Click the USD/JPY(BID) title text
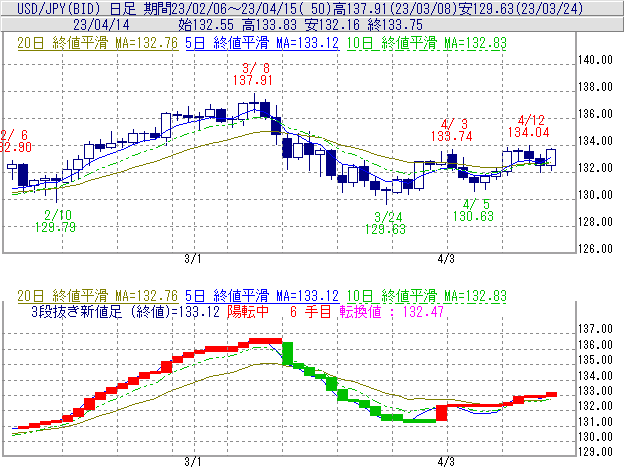The image size is (624, 475). click(60, 8)
